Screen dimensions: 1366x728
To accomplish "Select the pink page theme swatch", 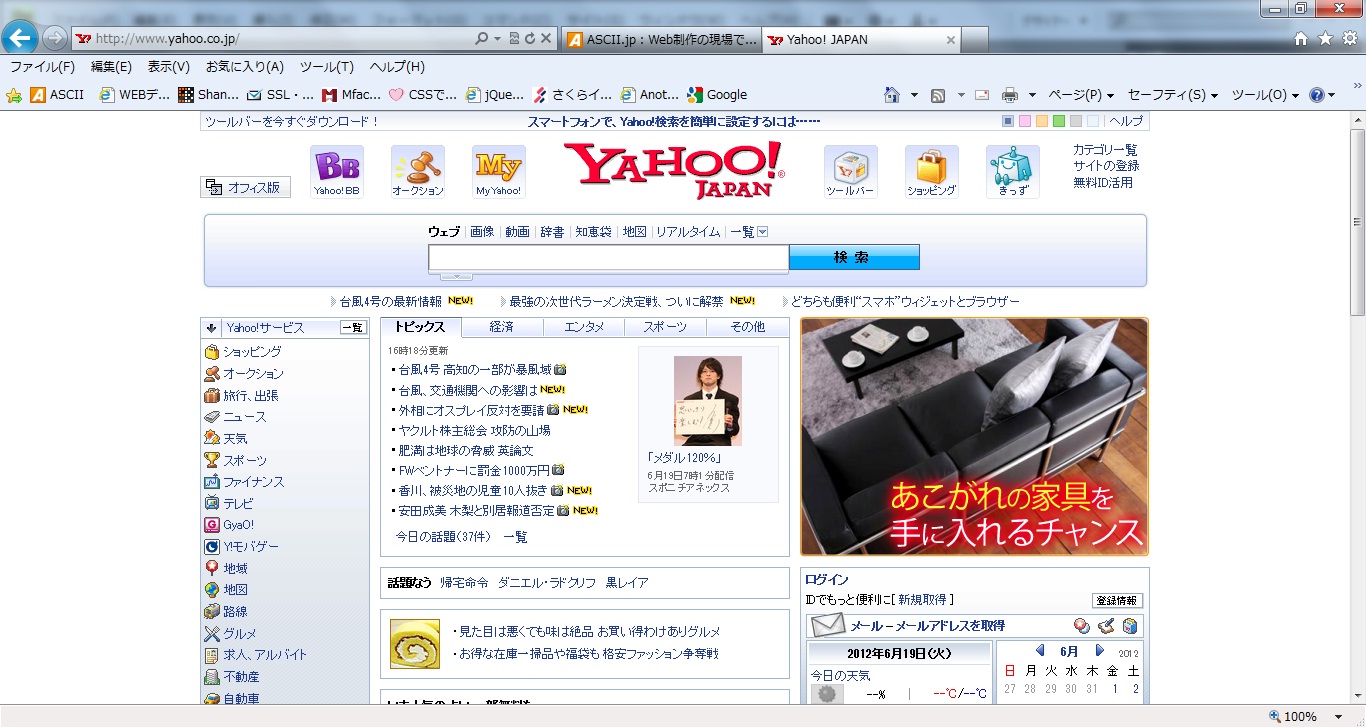I will (x=1024, y=121).
